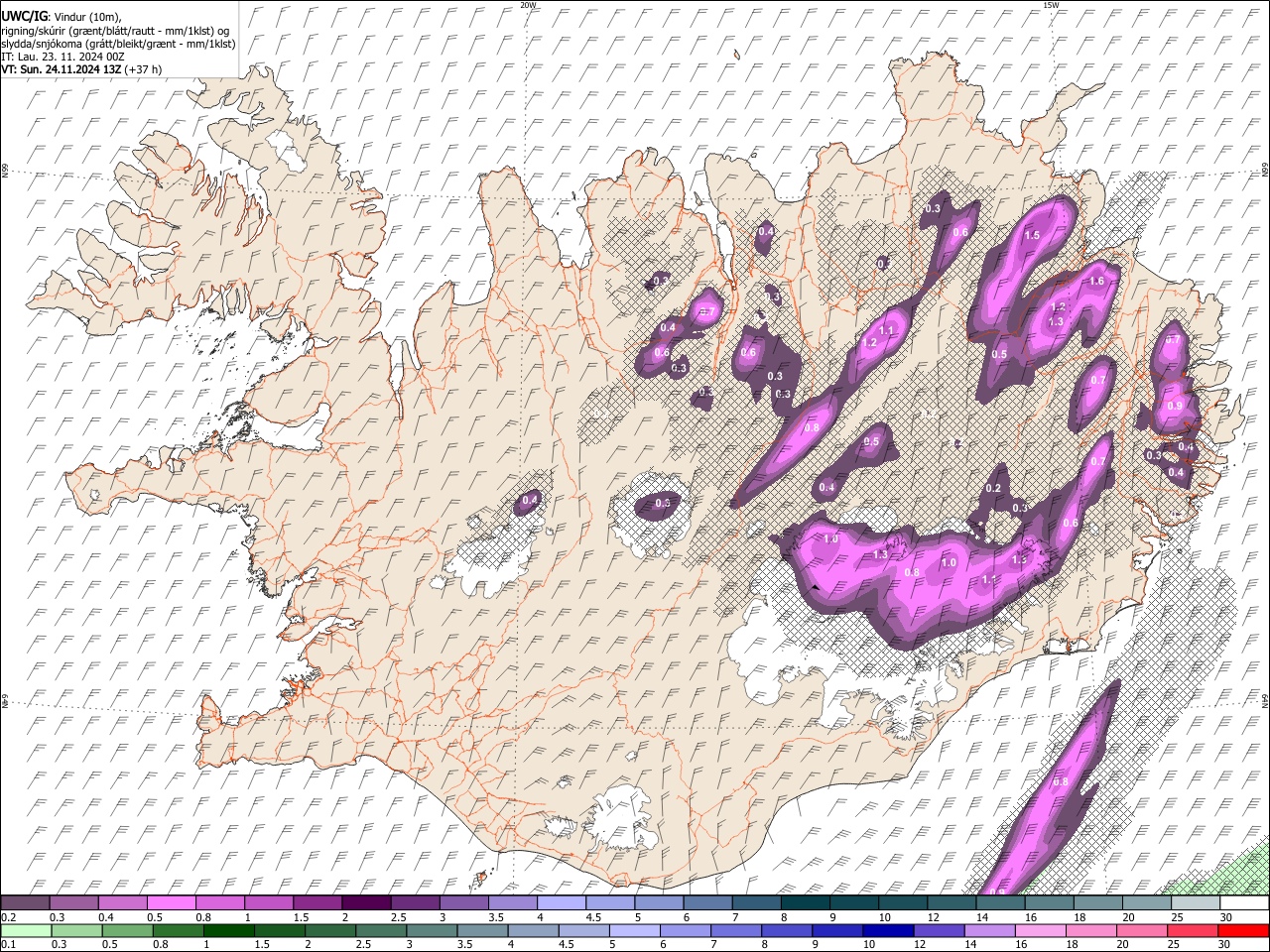Select bottom-row light blue swatch between 5 and 6
The image size is (1270, 952).
tap(635, 930)
